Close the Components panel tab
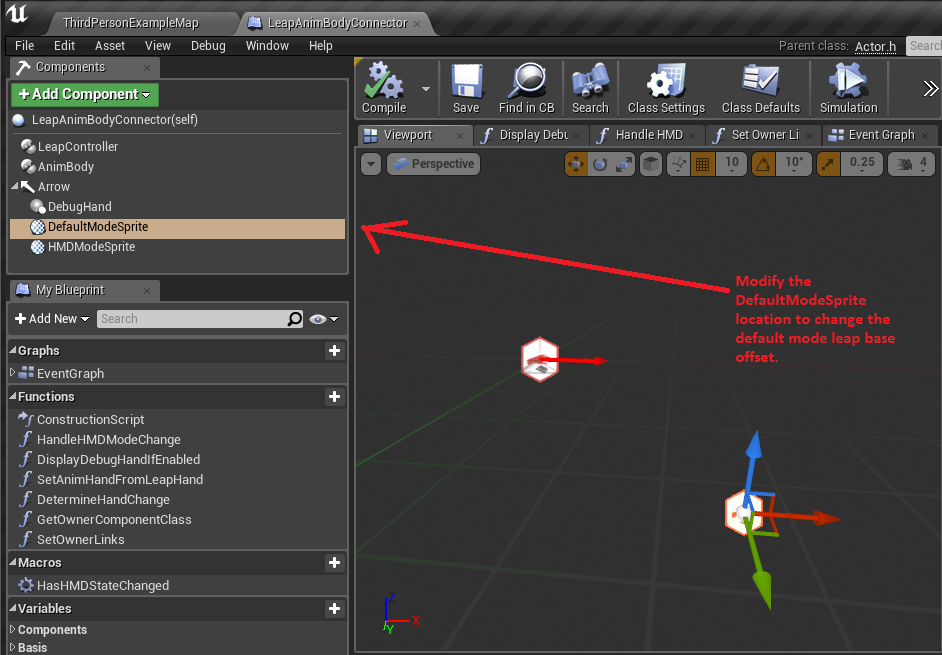 [x=147, y=68]
